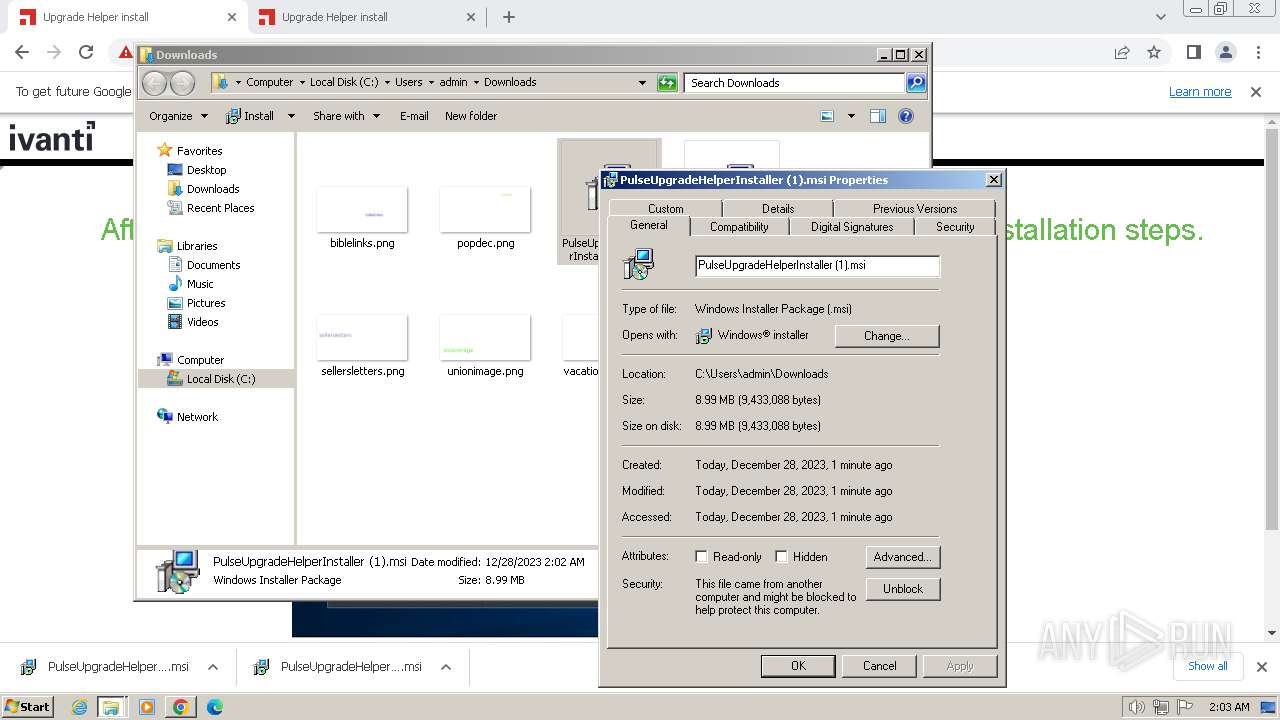Expand first download item chevron
Screen dimensions: 1280x720
[x=213, y=667]
